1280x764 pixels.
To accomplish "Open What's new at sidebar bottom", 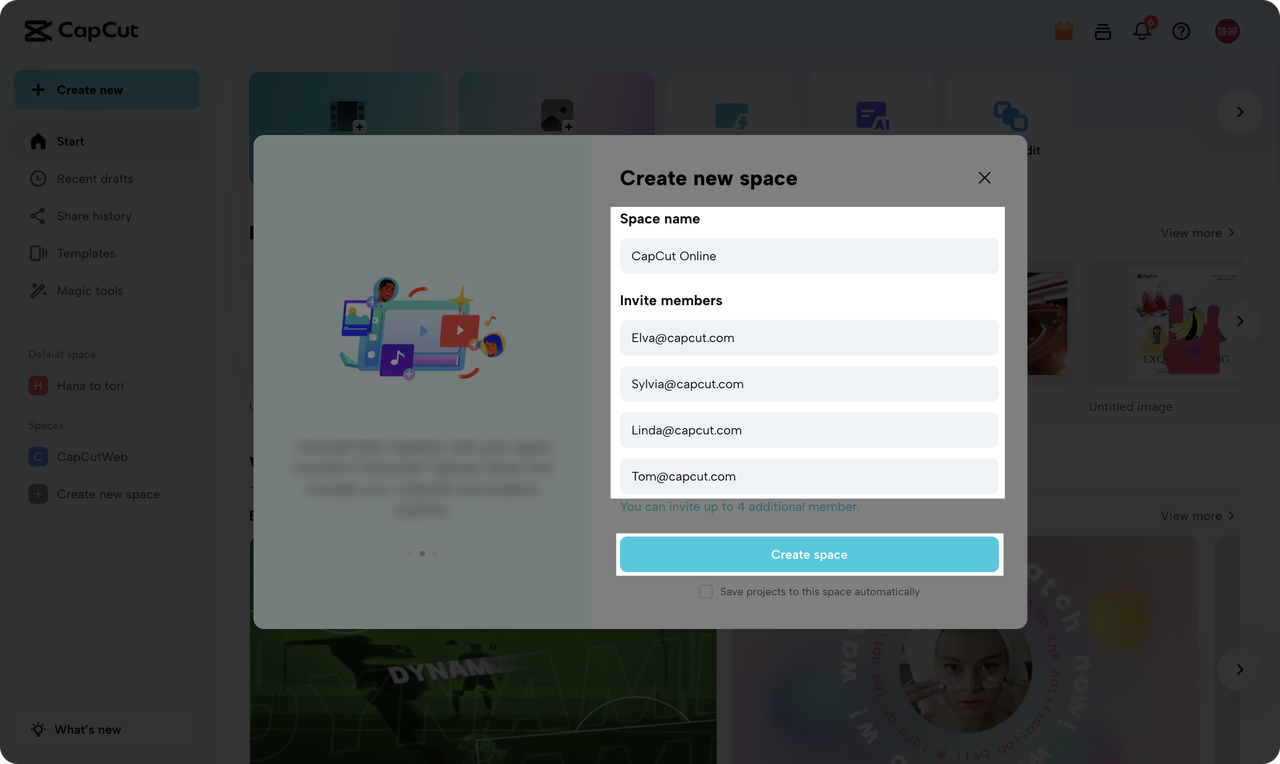I will point(107,730).
